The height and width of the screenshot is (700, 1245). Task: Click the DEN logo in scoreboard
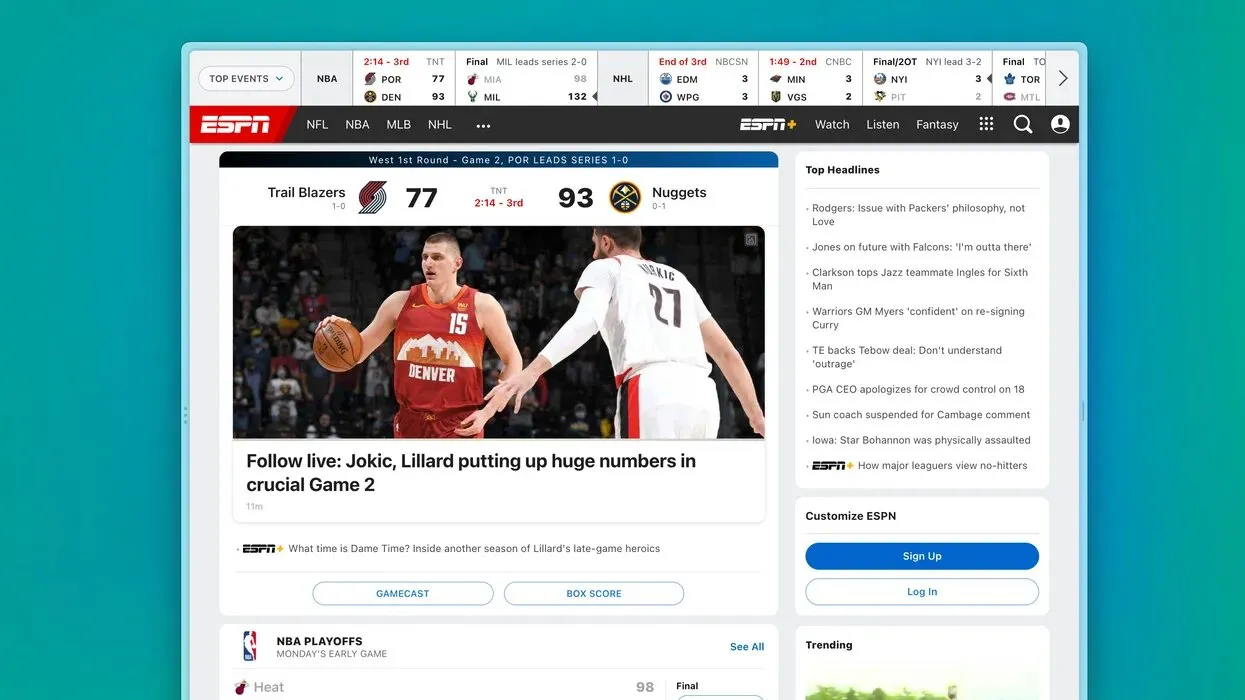[370, 97]
